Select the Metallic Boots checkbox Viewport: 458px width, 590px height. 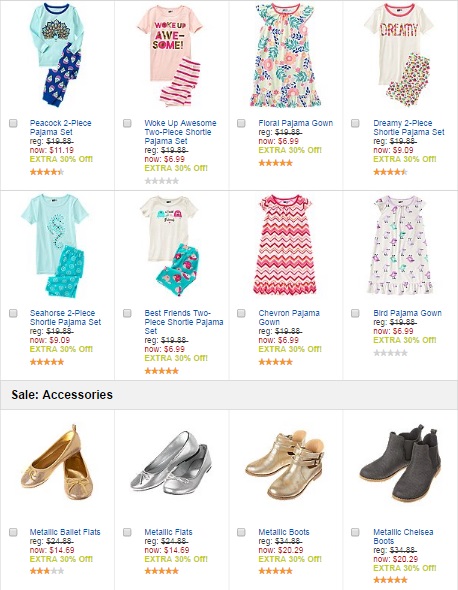tap(241, 532)
